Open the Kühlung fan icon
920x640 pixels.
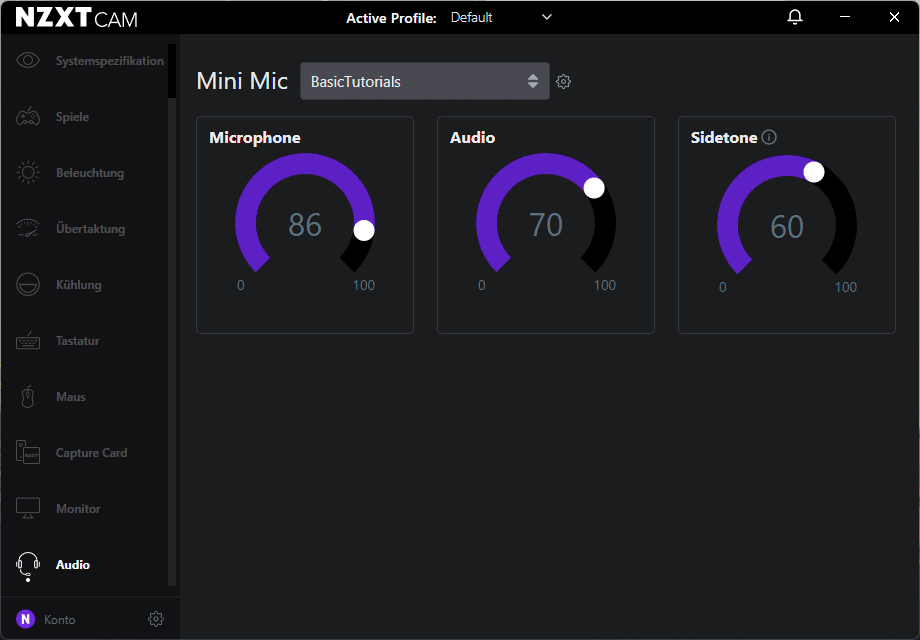pos(28,285)
